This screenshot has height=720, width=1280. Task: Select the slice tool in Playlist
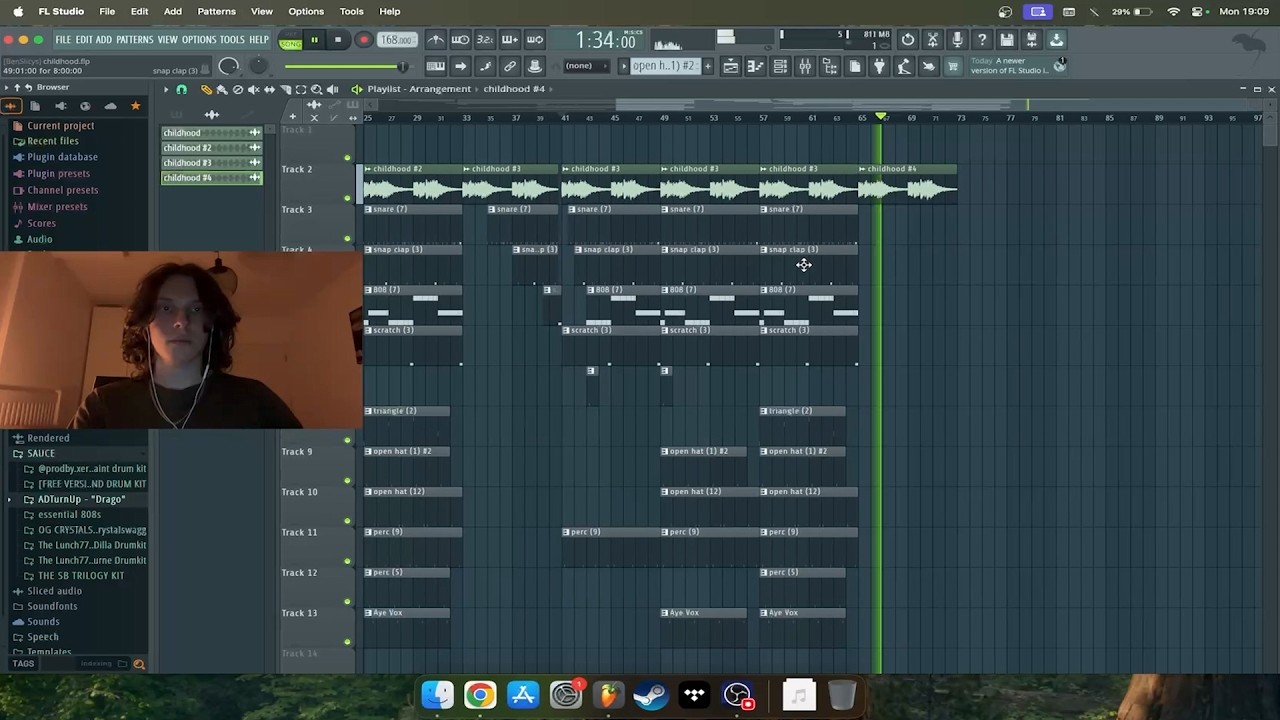(x=285, y=89)
